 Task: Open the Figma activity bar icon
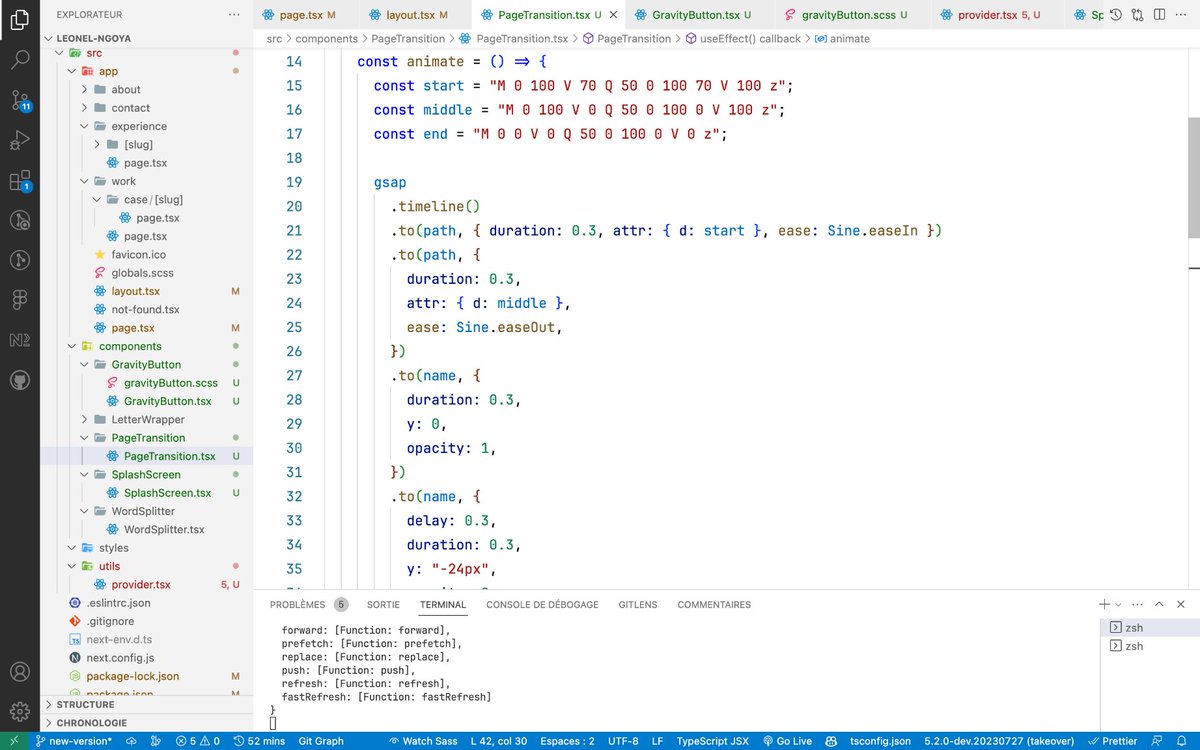coord(20,300)
